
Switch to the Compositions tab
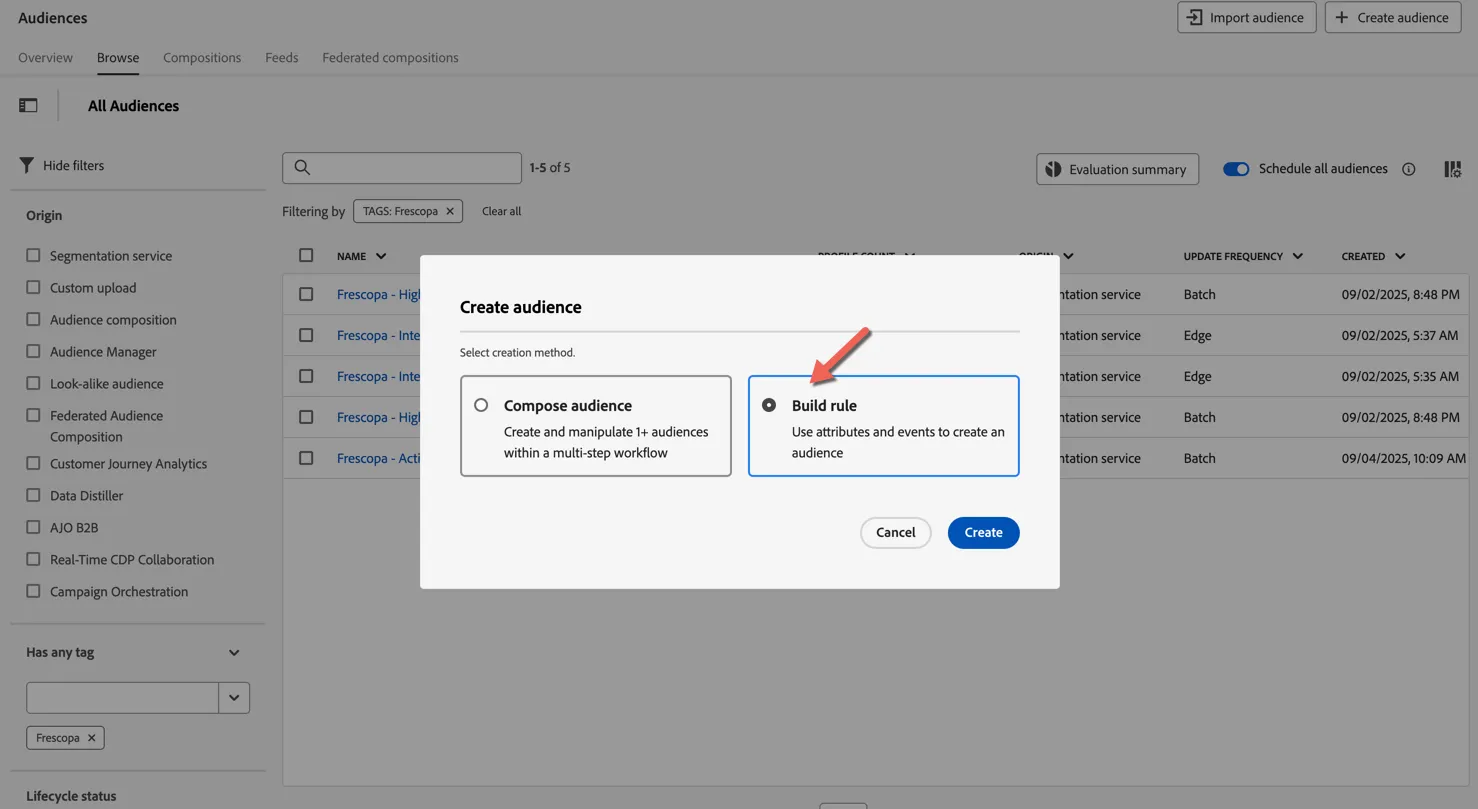[202, 57]
